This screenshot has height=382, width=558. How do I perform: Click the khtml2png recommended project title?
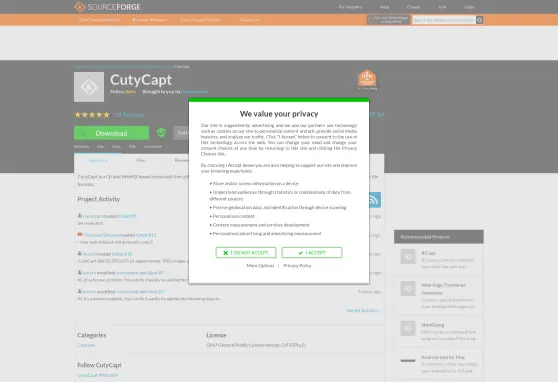[432, 325]
